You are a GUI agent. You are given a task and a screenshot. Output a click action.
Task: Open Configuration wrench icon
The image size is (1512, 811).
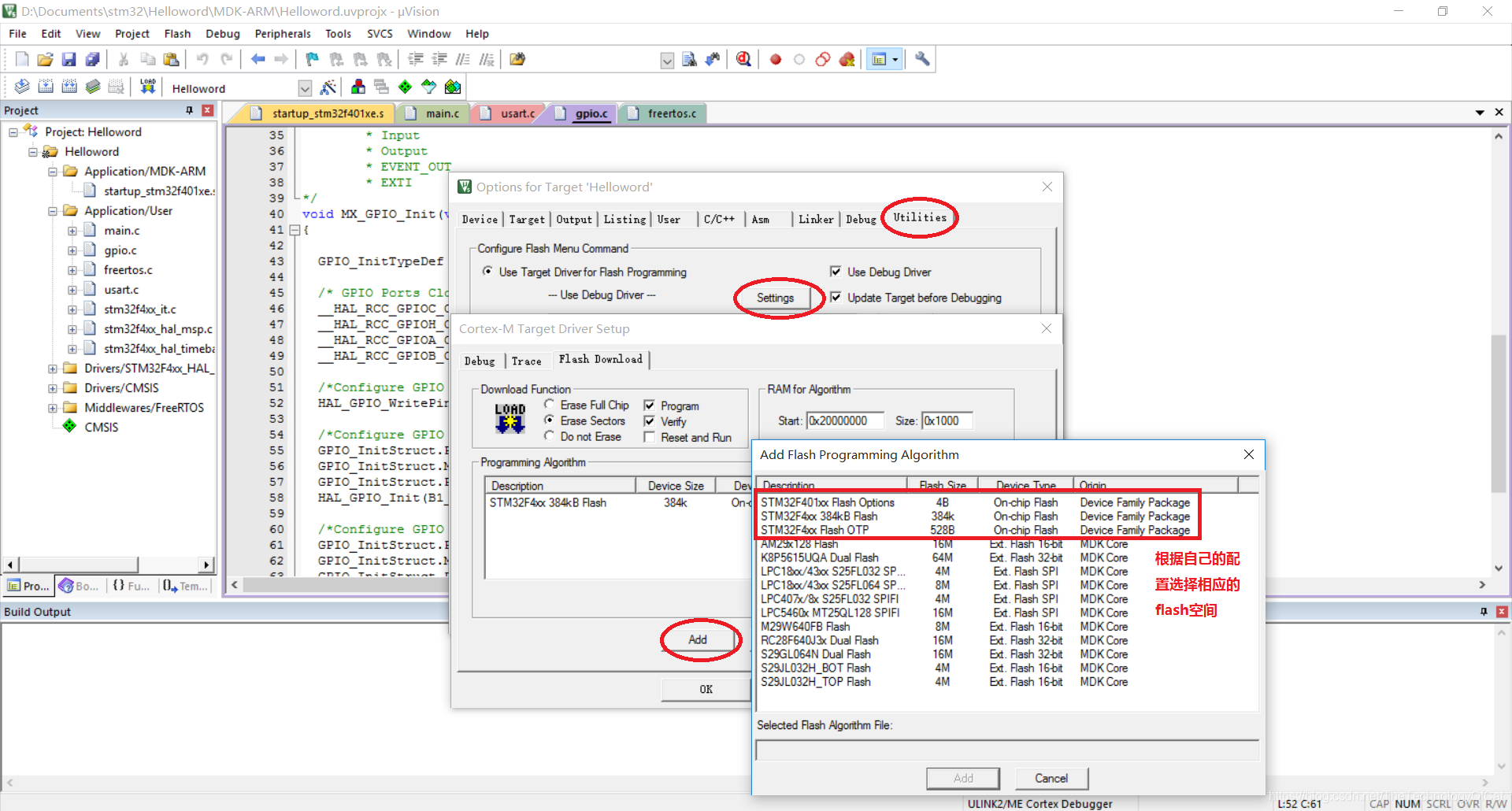[922, 59]
